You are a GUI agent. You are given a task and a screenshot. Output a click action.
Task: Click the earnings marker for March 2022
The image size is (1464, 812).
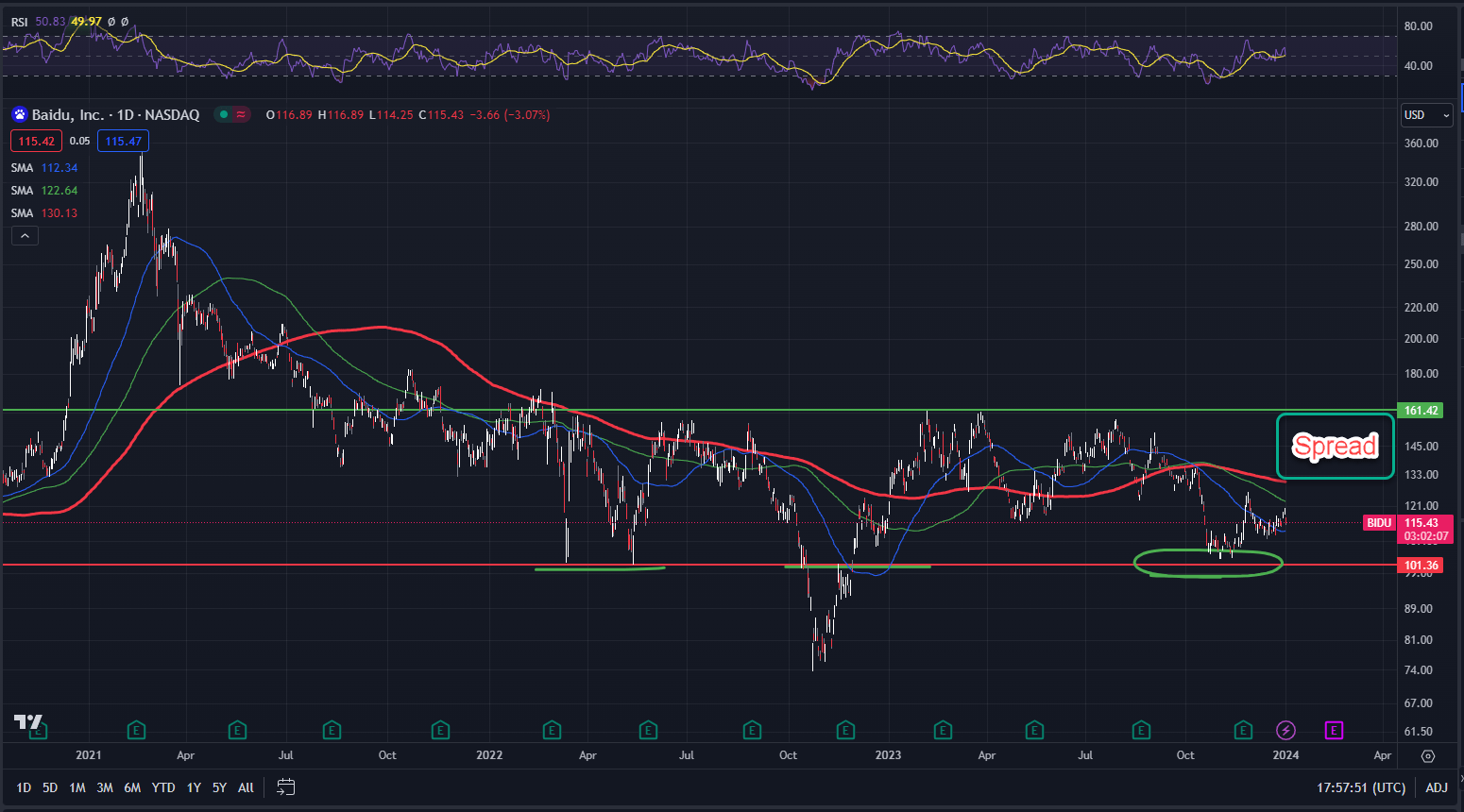point(552,730)
